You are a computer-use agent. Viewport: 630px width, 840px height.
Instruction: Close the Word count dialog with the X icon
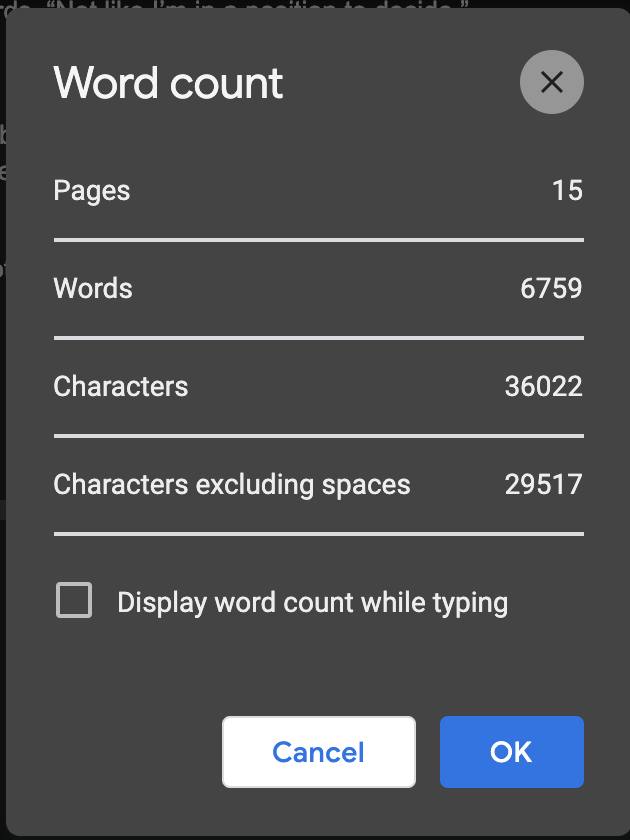coord(551,82)
